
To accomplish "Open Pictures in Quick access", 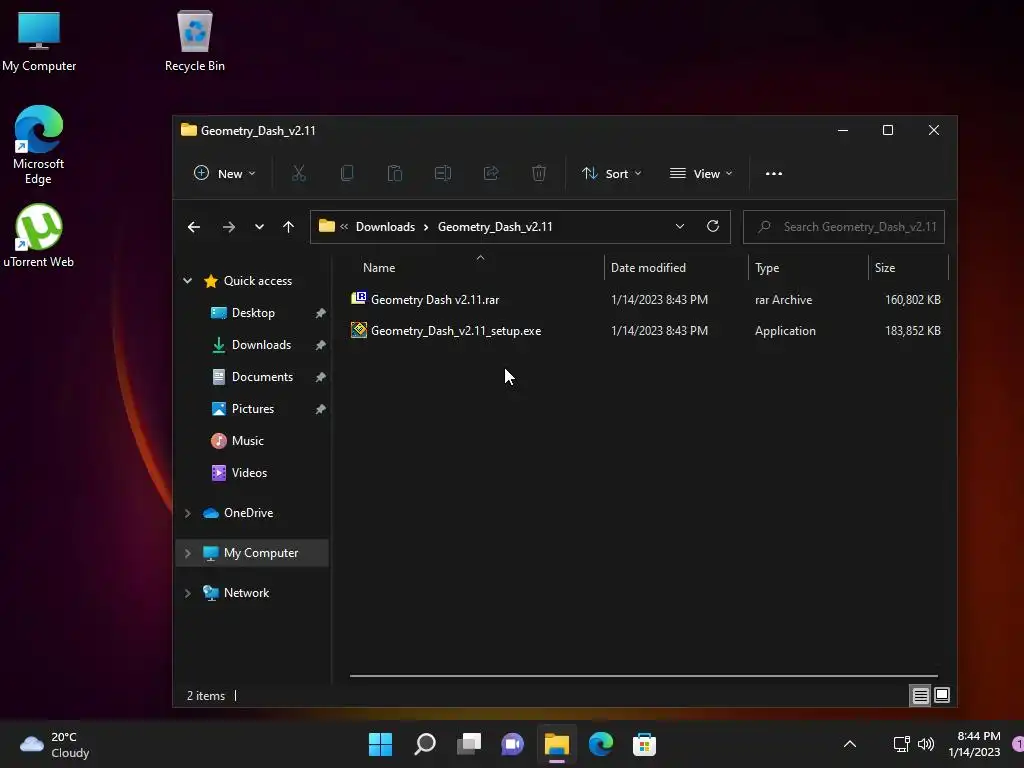I will (252, 409).
